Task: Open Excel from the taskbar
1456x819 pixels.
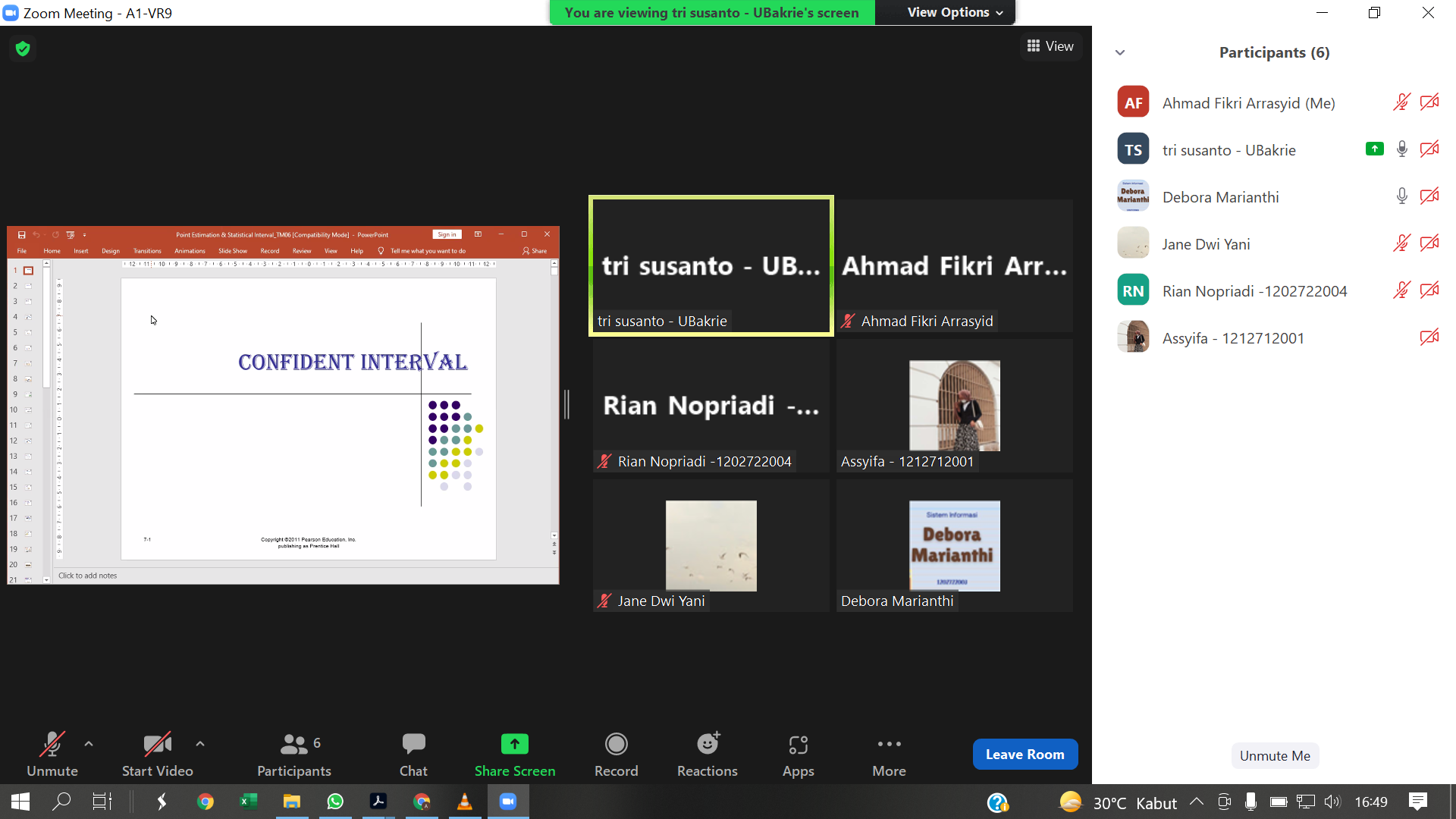Action: 248,802
